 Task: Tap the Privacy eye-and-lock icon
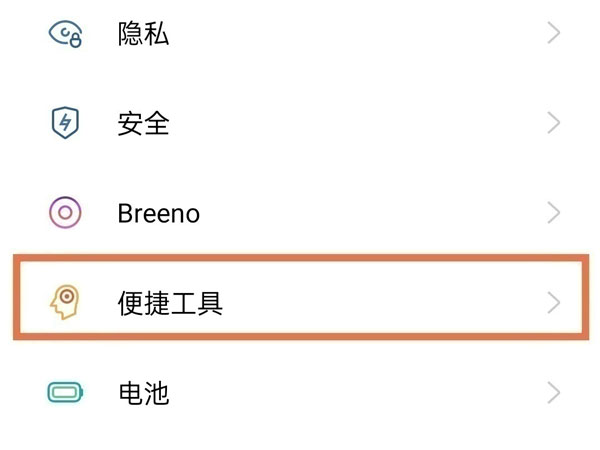(64, 34)
